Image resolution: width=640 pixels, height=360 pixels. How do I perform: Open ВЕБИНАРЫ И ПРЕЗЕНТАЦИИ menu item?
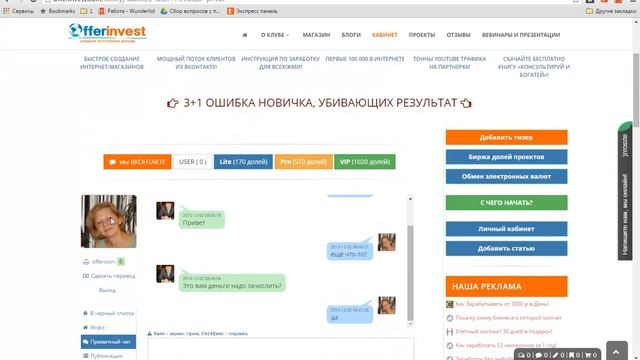[x=521, y=35]
